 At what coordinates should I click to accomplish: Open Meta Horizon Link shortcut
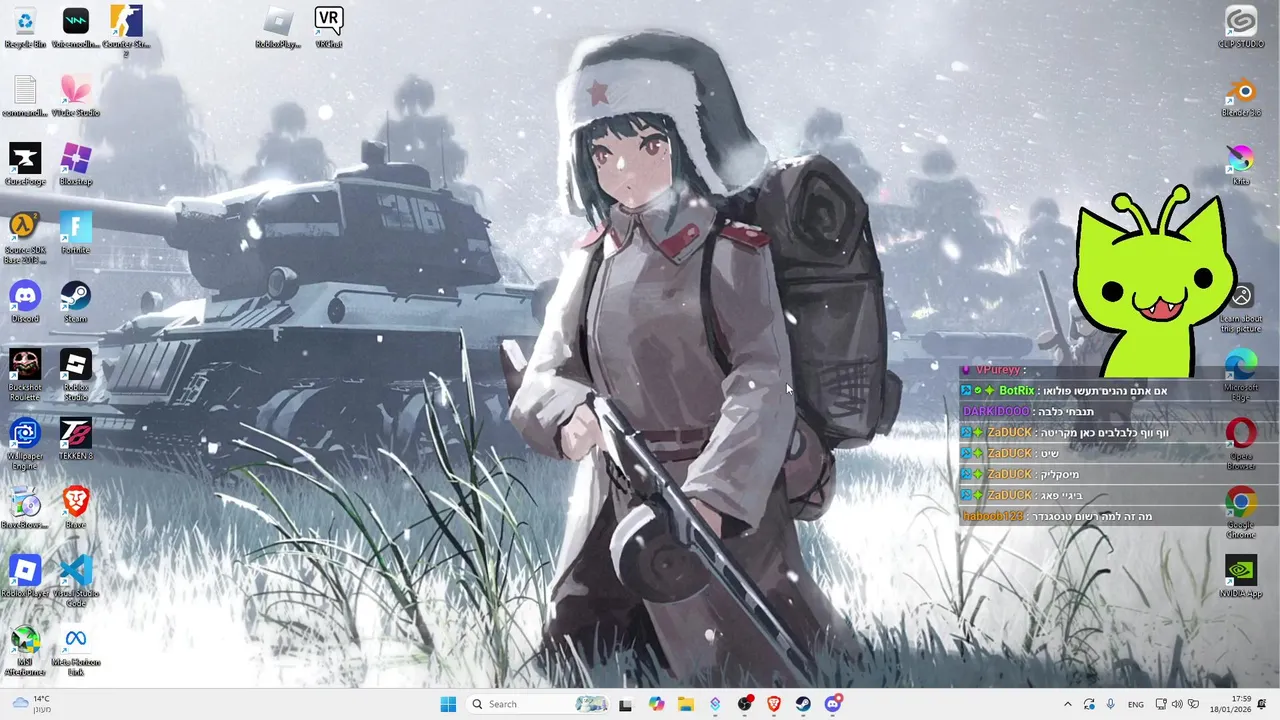coord(75,650)
